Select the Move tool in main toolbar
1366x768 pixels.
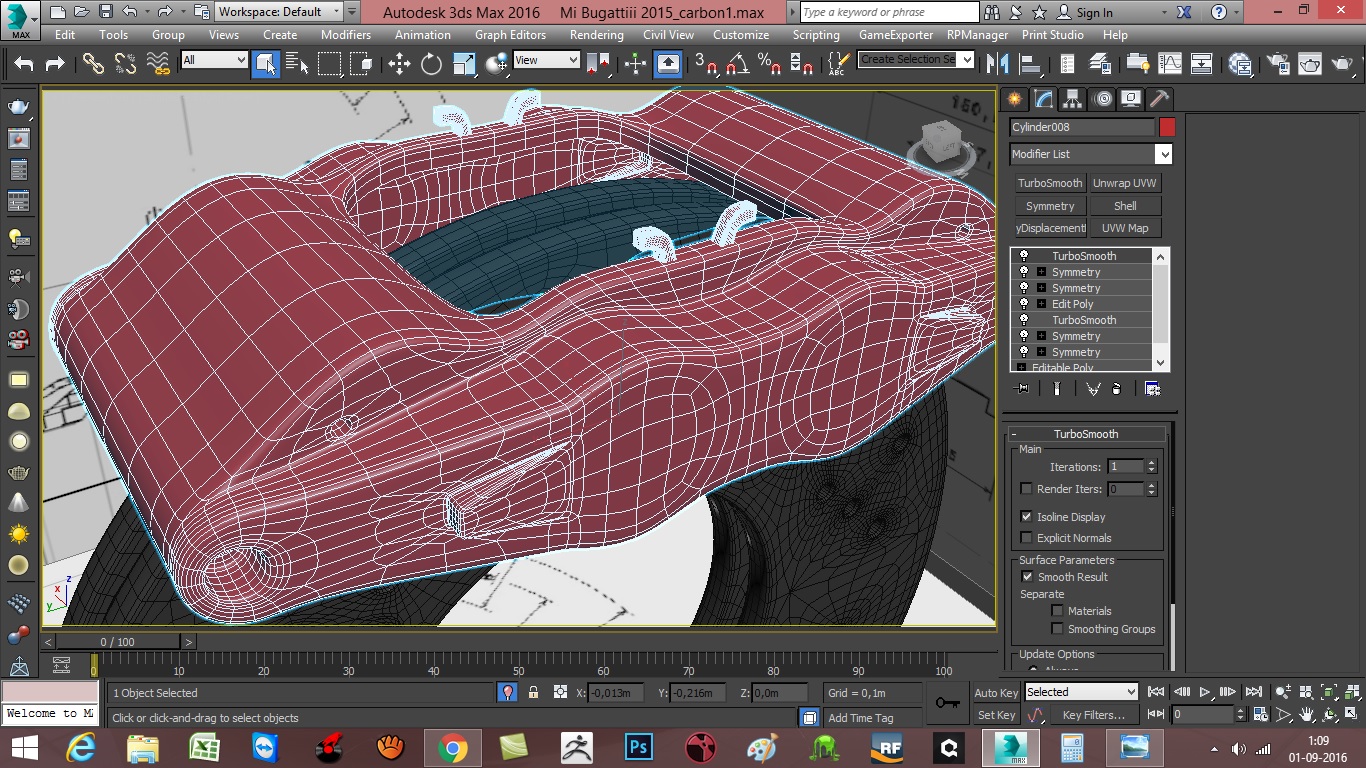[x=399, y=64]
